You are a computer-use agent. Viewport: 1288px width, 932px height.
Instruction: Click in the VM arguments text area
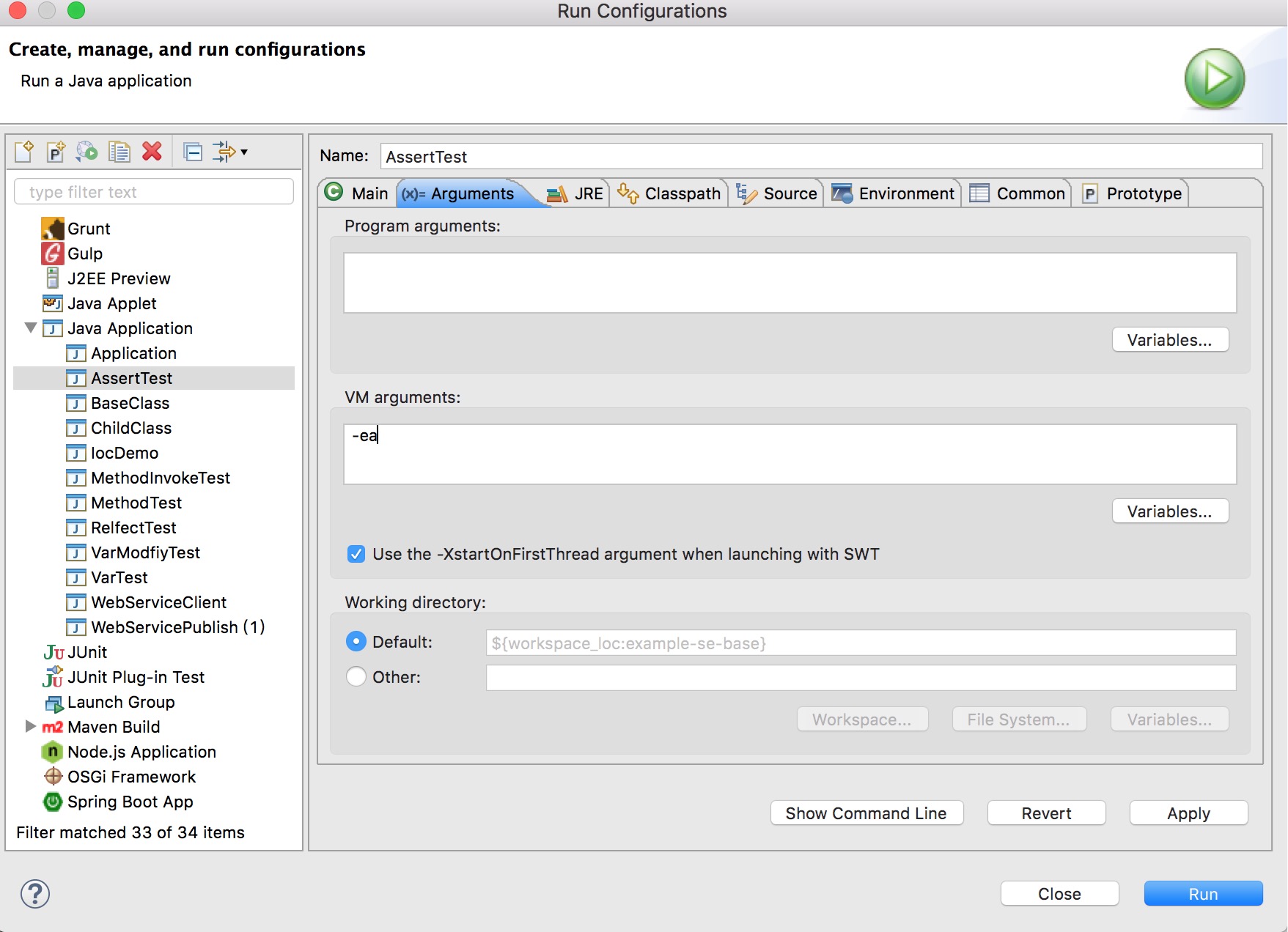click(790, 454)
